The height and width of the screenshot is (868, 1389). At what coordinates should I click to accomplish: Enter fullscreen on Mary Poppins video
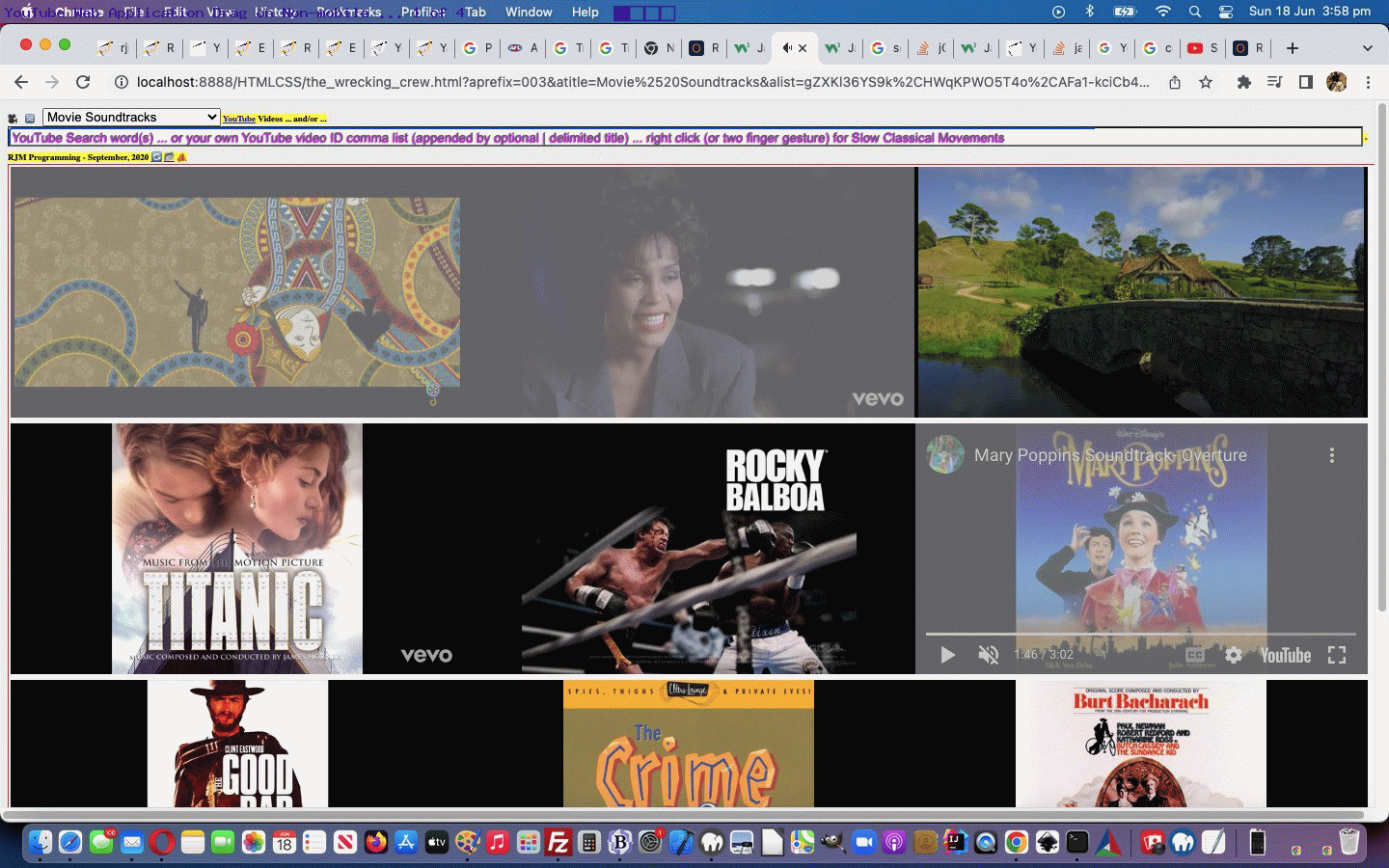1337,655
